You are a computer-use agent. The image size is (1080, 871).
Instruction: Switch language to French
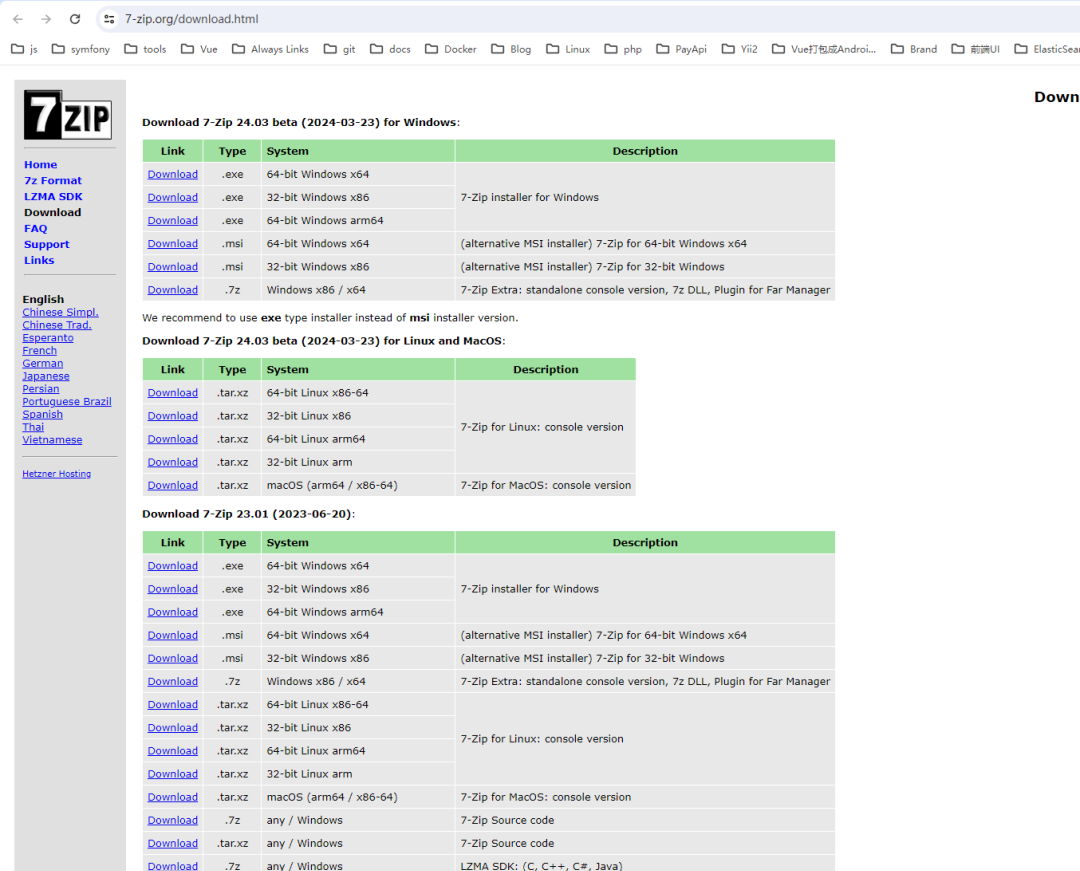[x=39, y=350]
